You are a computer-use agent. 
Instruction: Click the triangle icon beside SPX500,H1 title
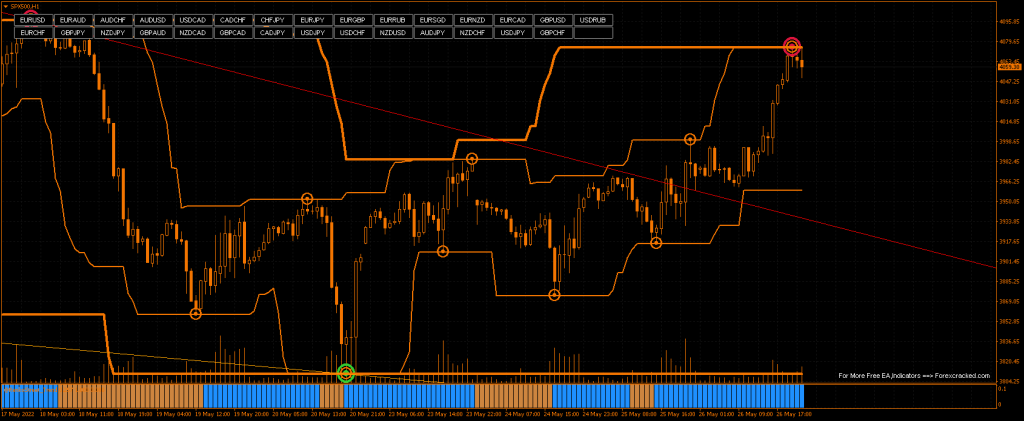point(5,6)
